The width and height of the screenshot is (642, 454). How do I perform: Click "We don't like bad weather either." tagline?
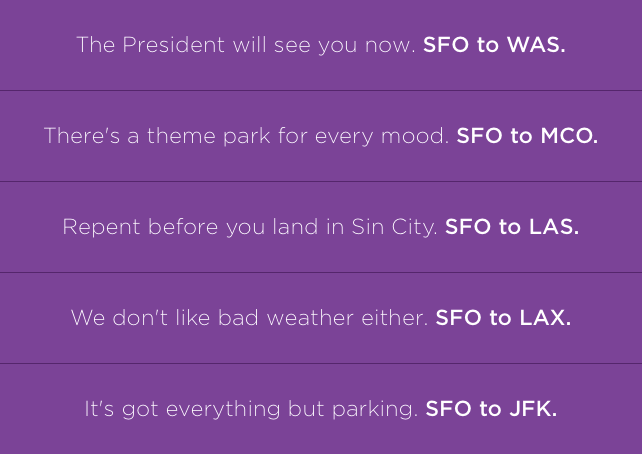coord(250,318)
